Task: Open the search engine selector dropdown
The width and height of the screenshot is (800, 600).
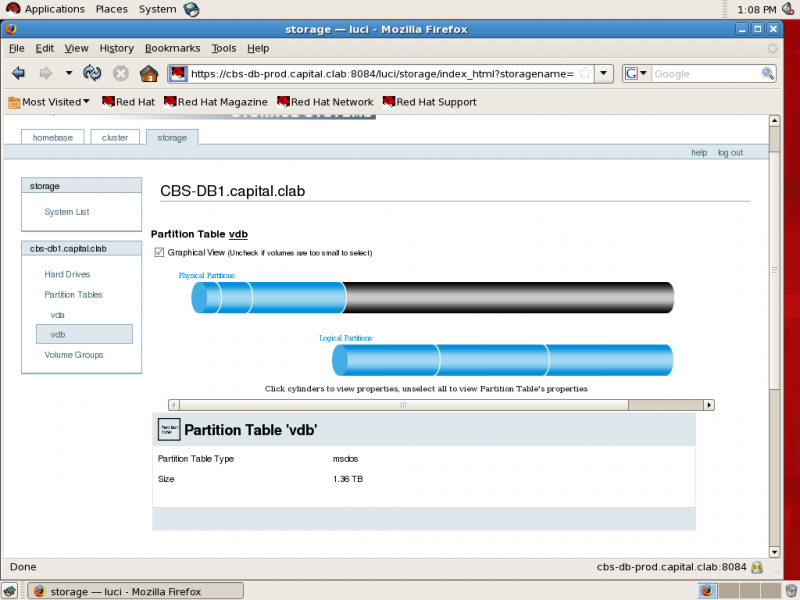Action: (636, 73)
